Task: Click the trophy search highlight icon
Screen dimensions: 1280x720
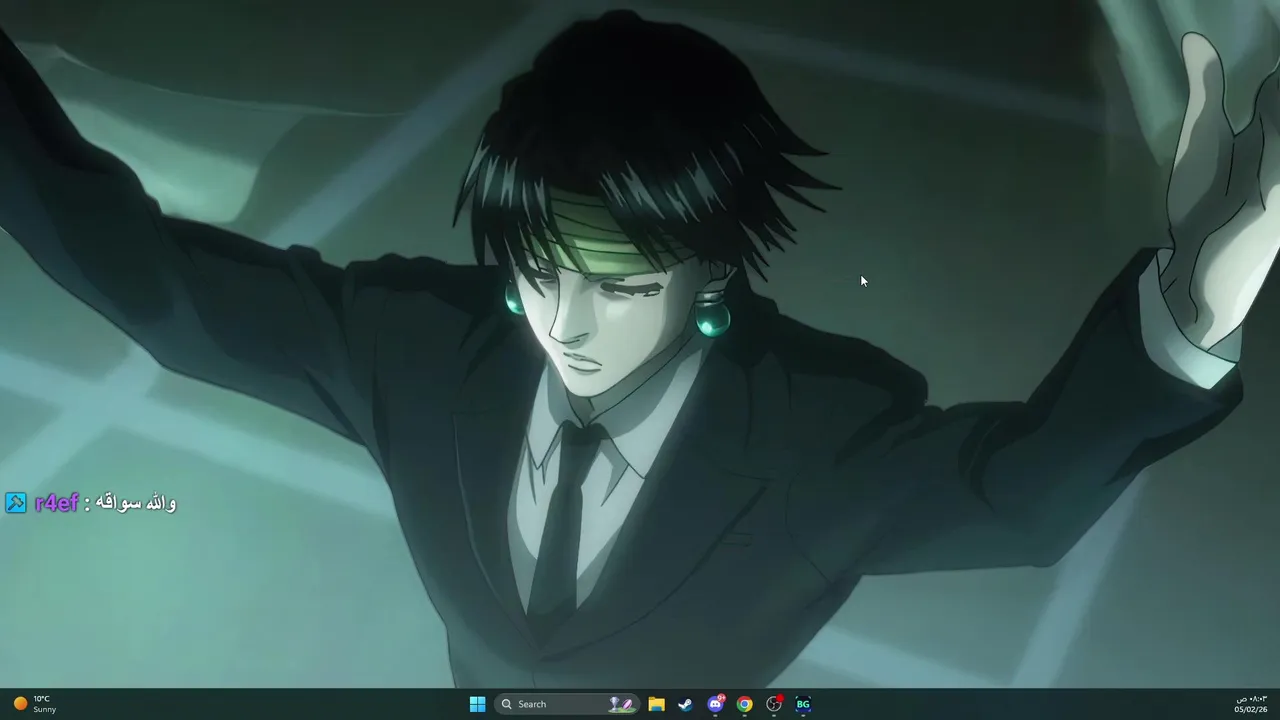Action: click(x=621, y=704)
